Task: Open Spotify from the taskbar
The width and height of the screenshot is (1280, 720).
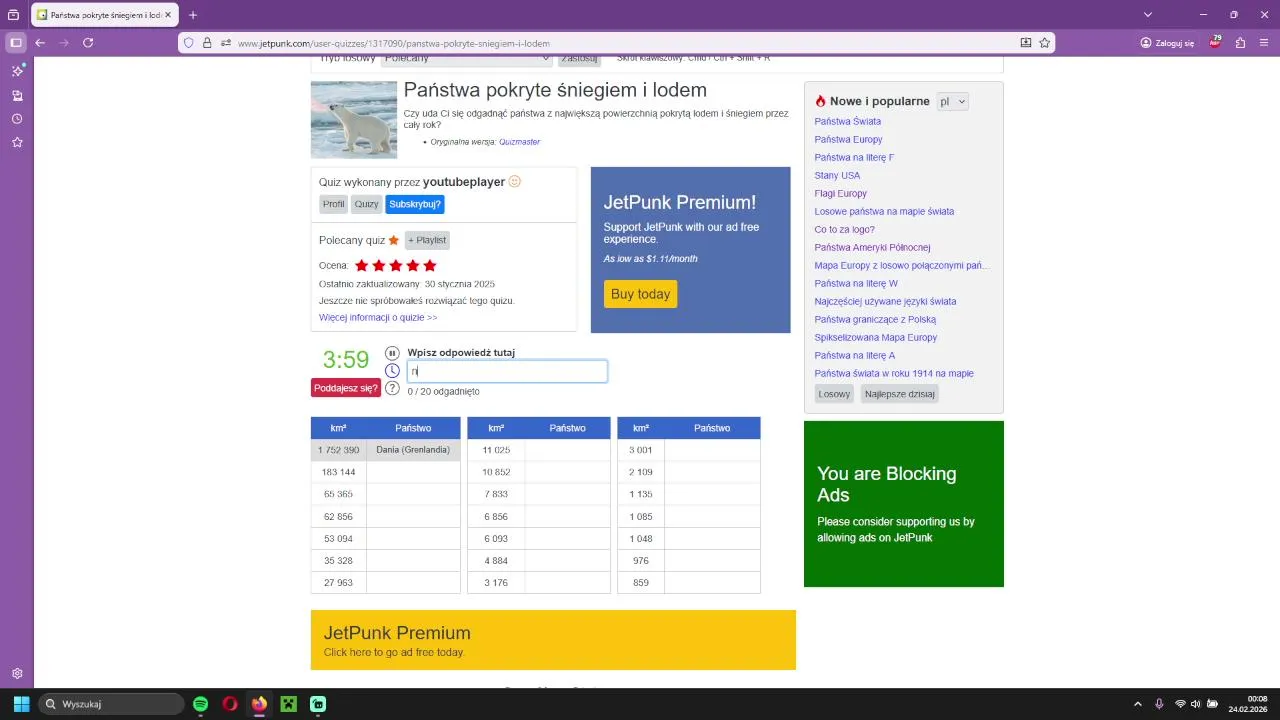Action: click(200, 704)
